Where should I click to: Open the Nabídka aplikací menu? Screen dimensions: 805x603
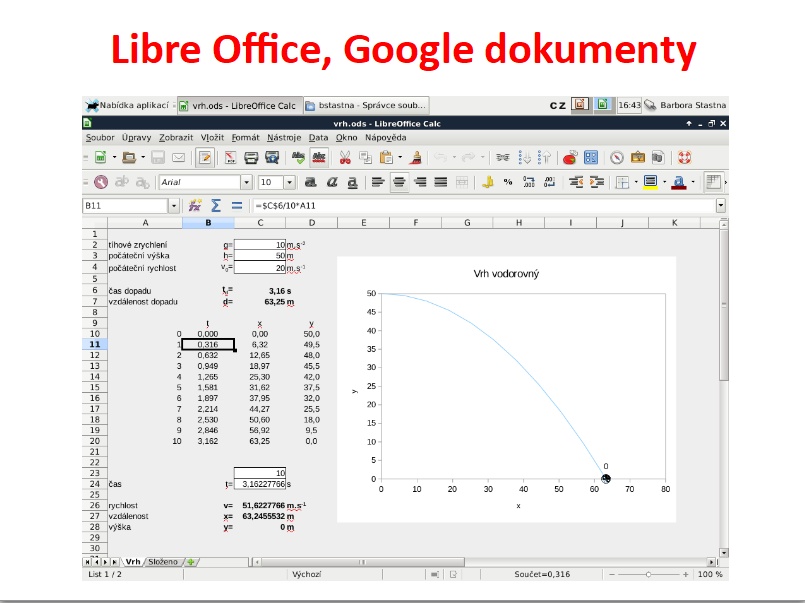[x=128, y=105]
